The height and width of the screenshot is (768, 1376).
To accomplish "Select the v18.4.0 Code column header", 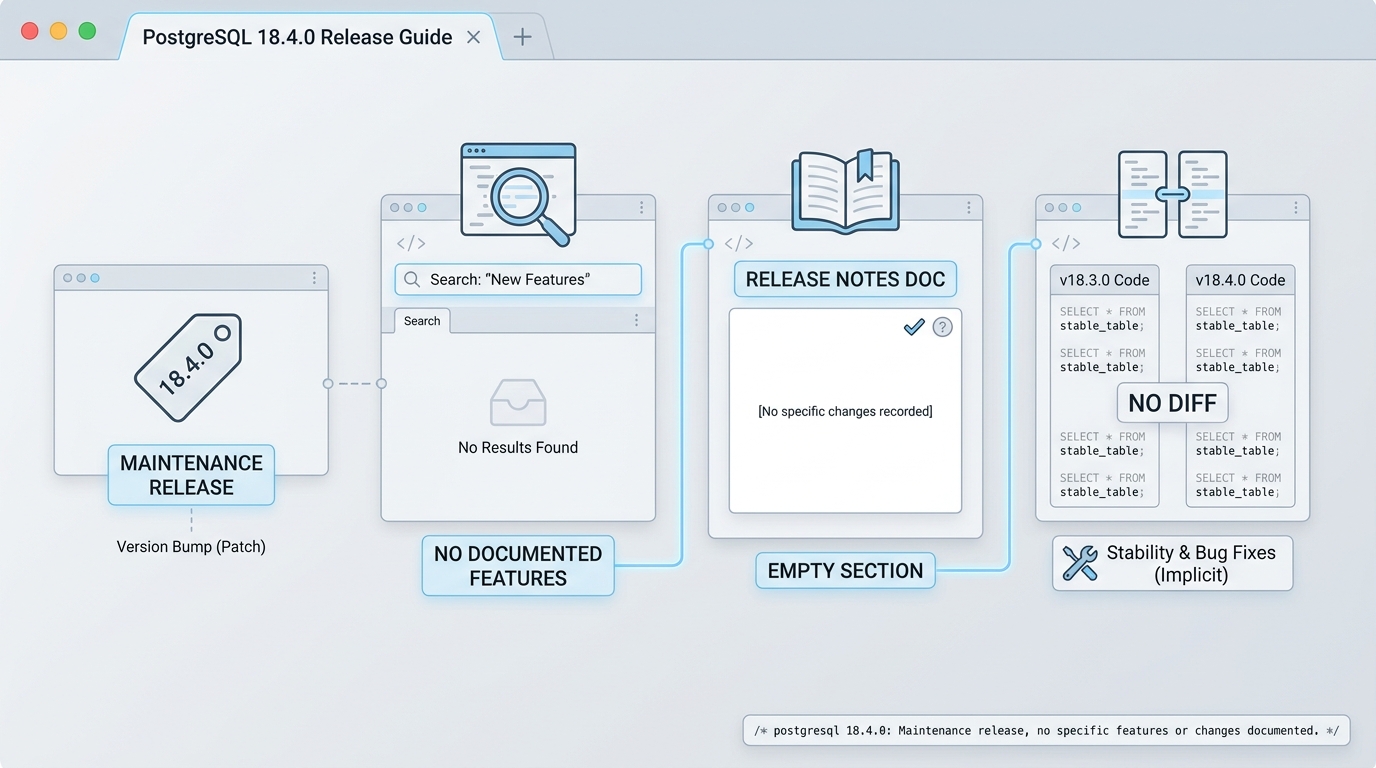I will coord(1240,280).
